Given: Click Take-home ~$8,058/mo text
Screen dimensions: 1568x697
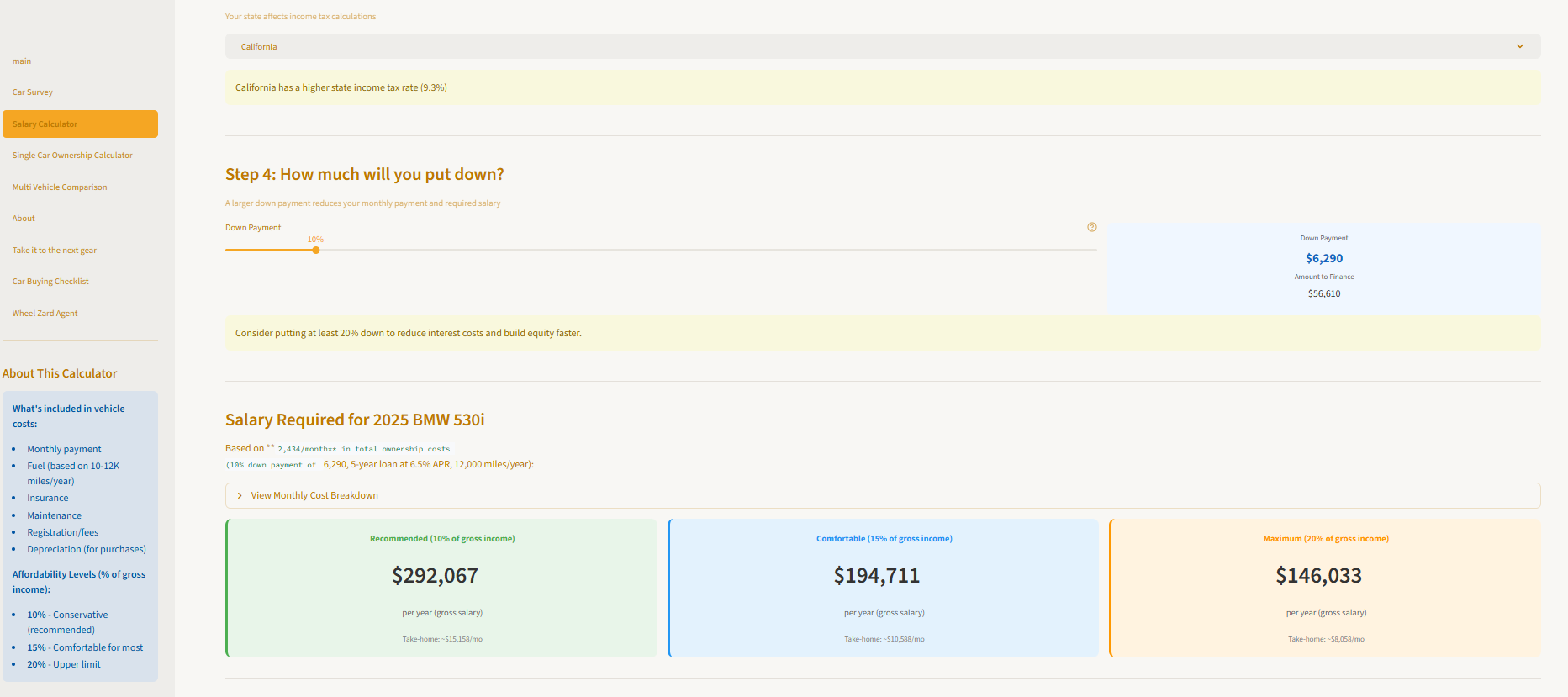Looking at the screenshot, I should click(1326, 639).
